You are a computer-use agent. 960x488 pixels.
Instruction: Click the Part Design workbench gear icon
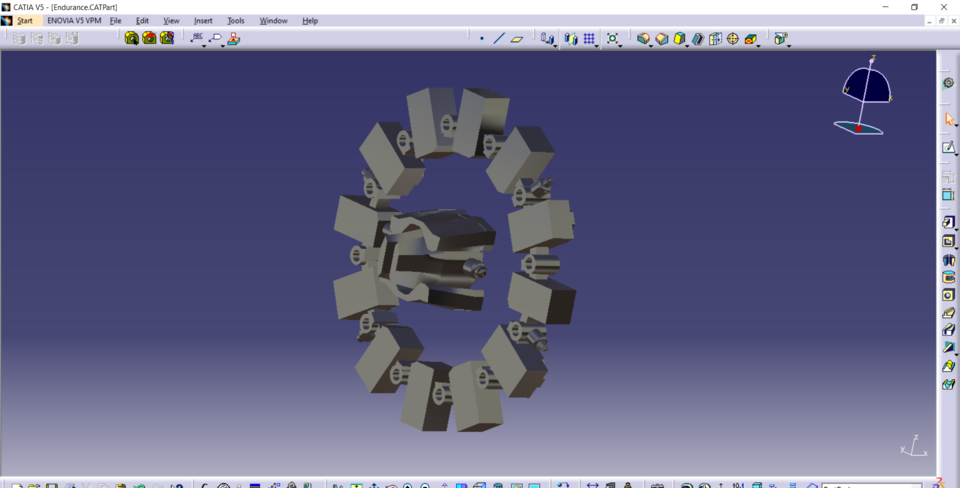point(948,83)
